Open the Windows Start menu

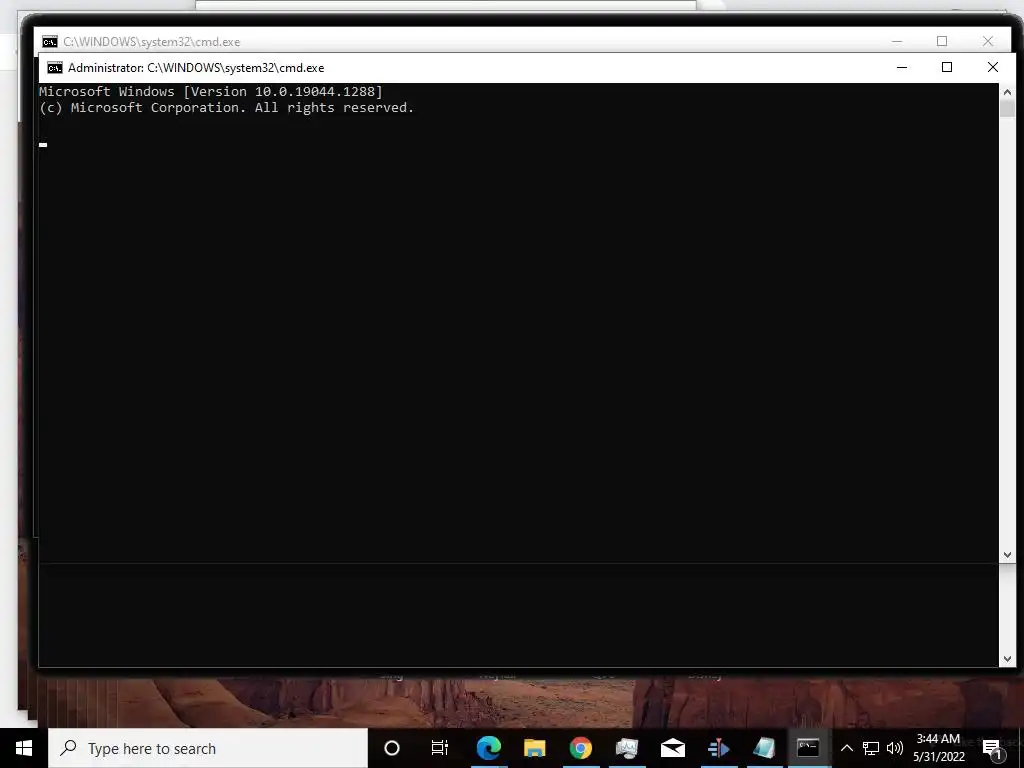pyautogui.click(x=24, y=748)
